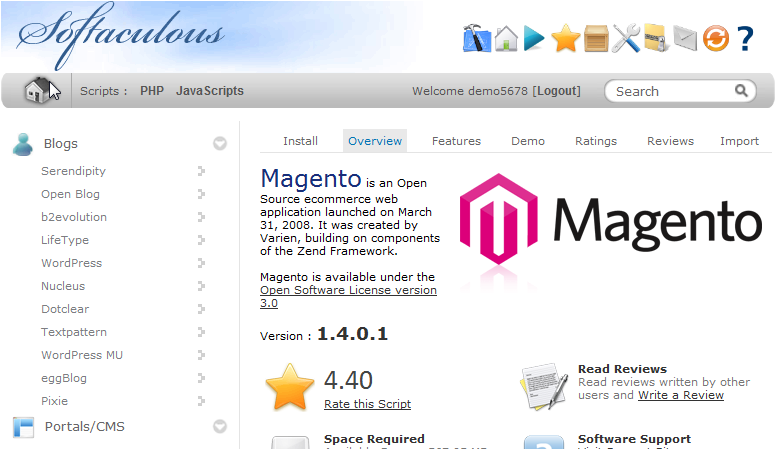Select Textpattern from the Blogs list
Image resolution: width=776 pixels, height=450 pixels.
[x=74, y=332]
